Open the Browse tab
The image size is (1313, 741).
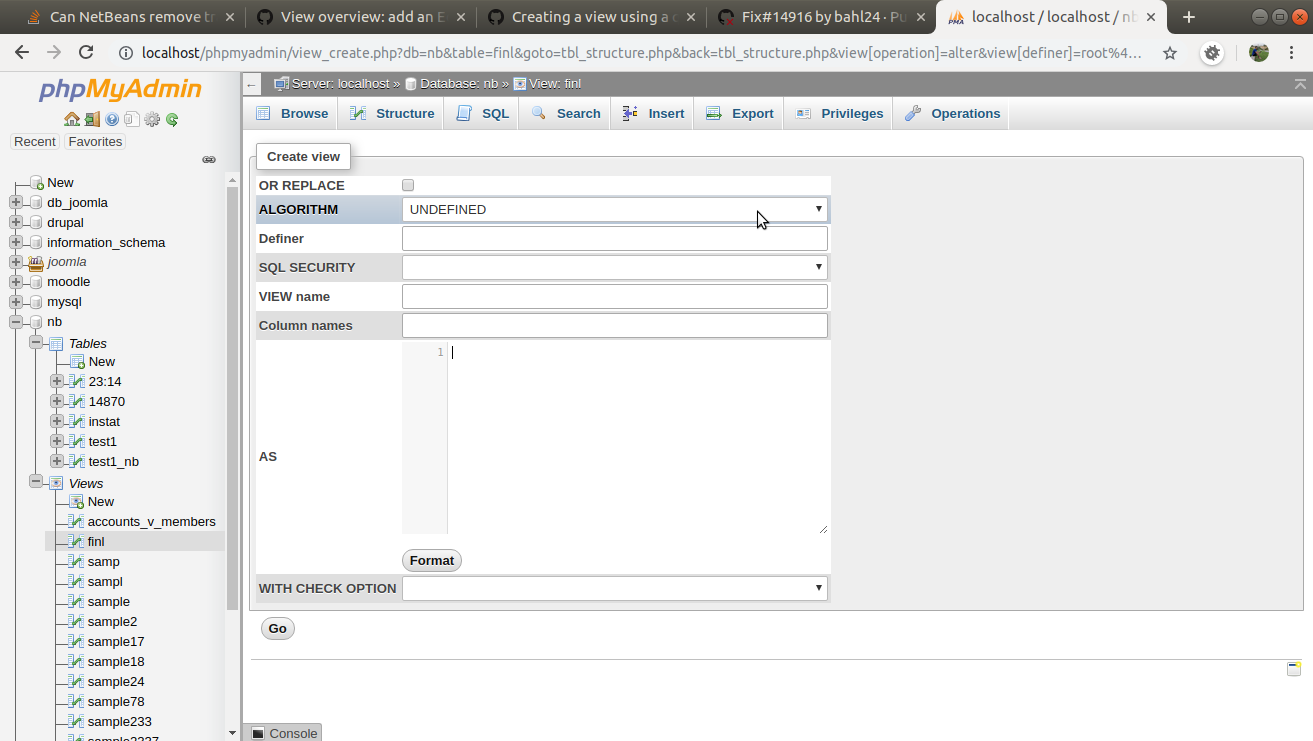coord(292,113)
